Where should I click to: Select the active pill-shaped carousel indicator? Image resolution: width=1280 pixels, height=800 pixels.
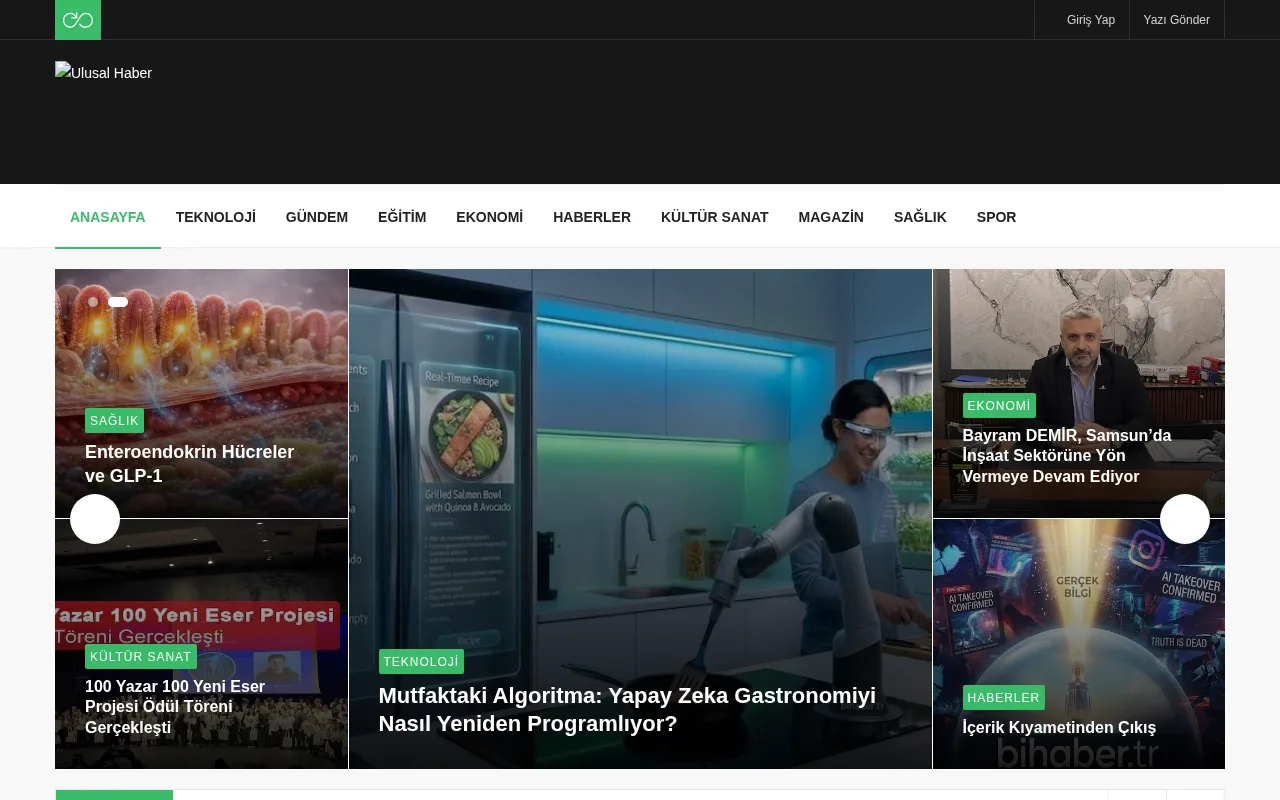click(118, 302)
